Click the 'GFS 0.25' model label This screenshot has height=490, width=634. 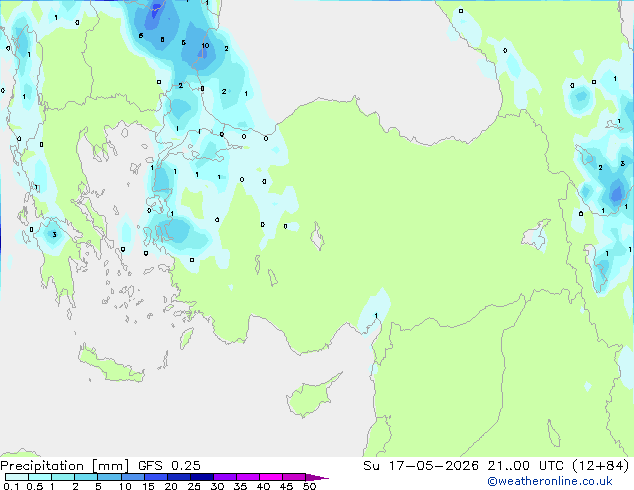click(169, 466)
